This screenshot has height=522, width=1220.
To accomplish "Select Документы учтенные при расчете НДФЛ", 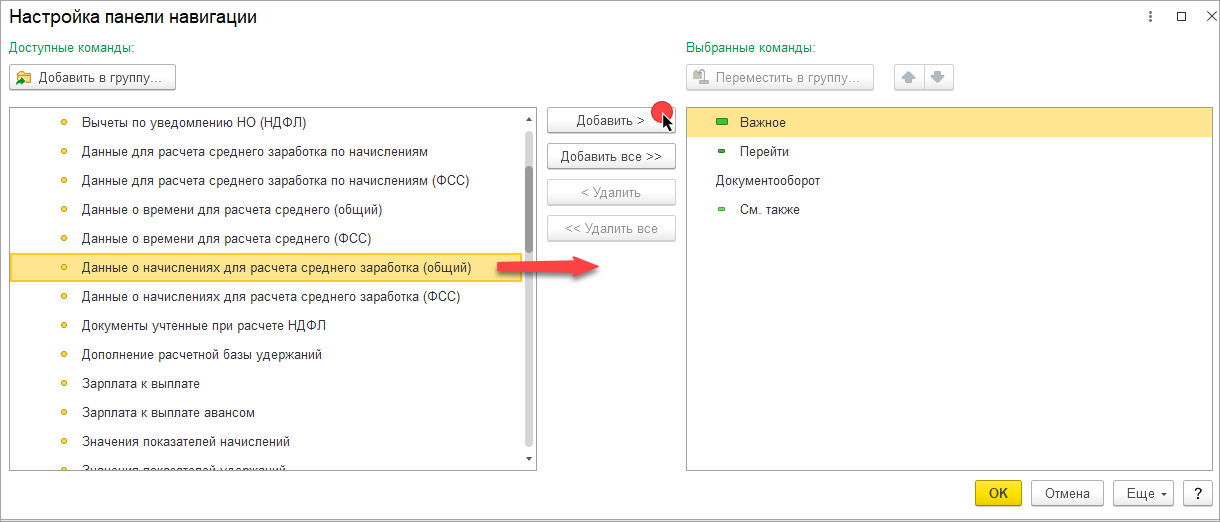I will pyautogui.click(x=266, y=326).
